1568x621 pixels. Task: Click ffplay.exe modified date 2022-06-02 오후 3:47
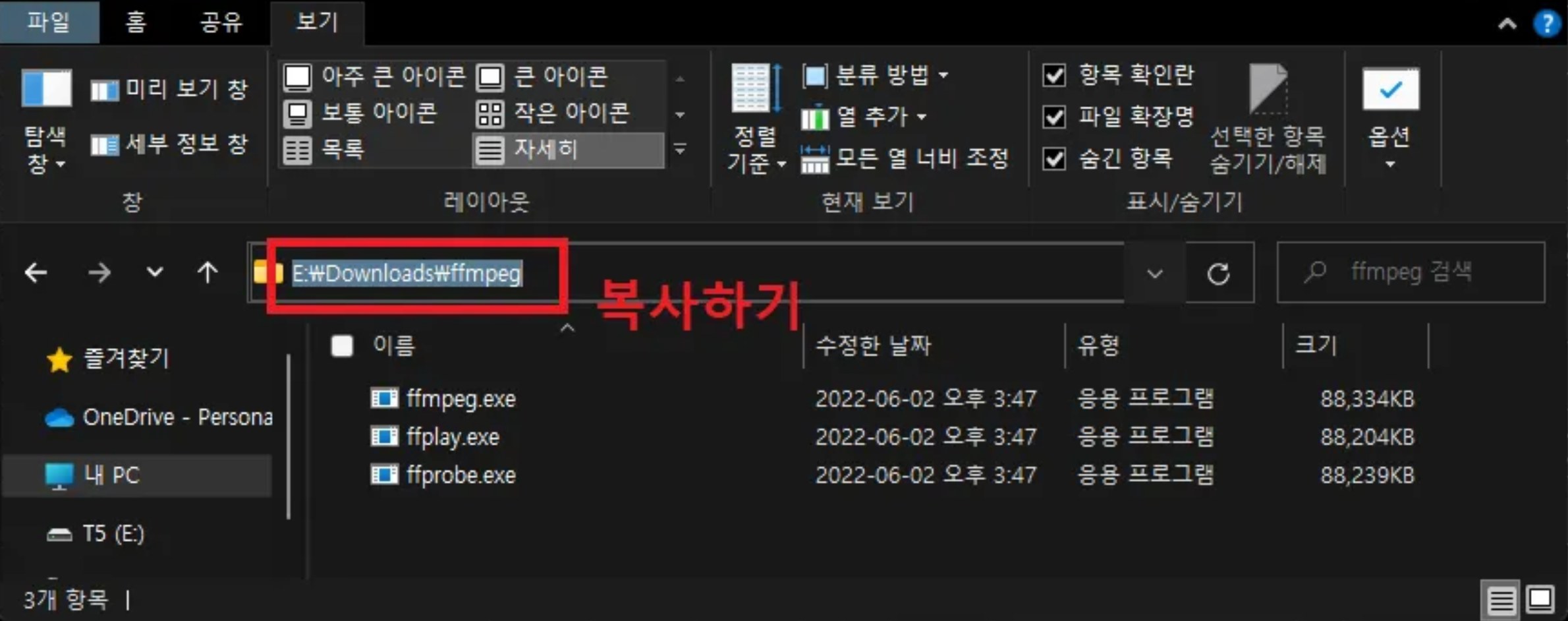(926, 437)
